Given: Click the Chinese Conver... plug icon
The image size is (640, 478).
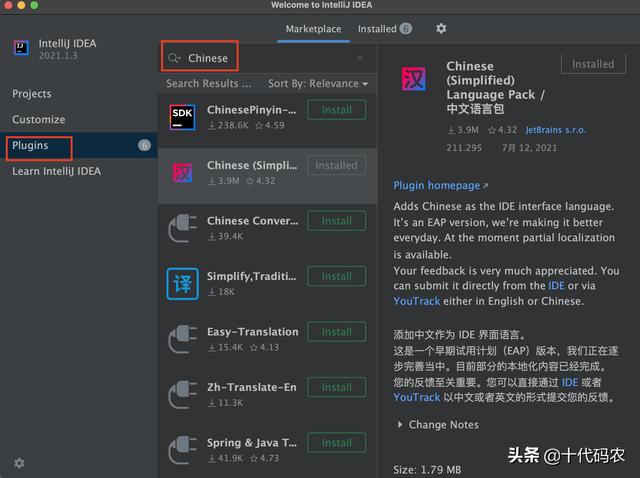Looking at the screenshot, I should coord(182,228).
